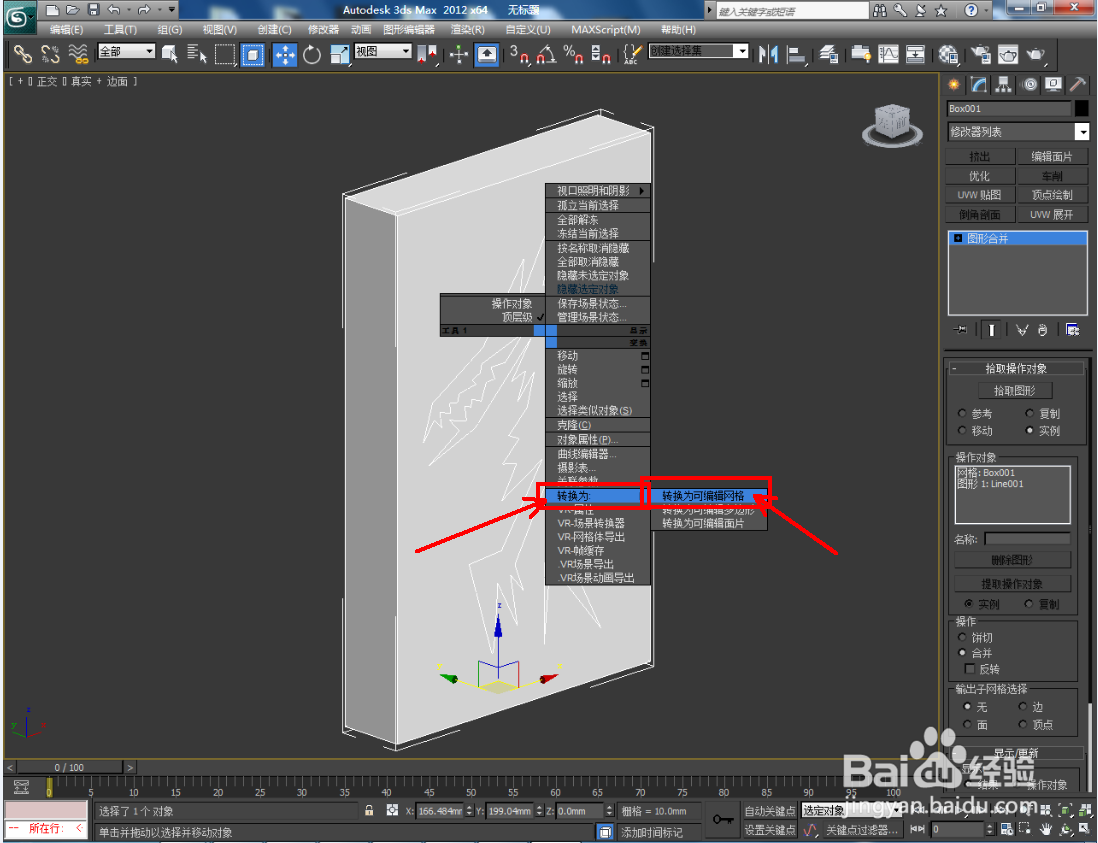The width and height of the screenshot is (1098, 843).
Task: Click the Auto Key button (自动关键点)
Action: click(770, 810)
